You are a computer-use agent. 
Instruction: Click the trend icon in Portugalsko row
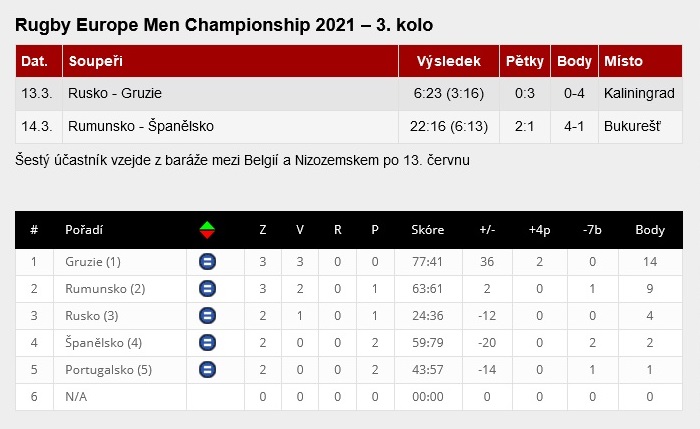click(x=207, y=369)
